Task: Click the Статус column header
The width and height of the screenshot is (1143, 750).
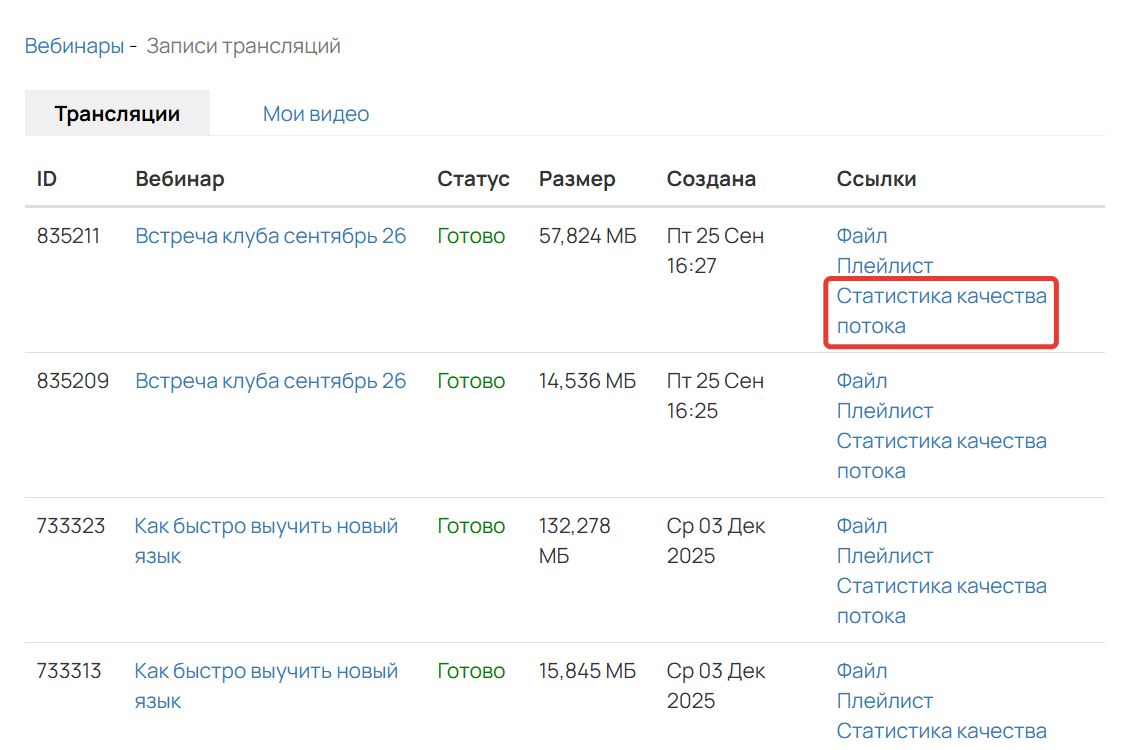Action: click(473, 179)
